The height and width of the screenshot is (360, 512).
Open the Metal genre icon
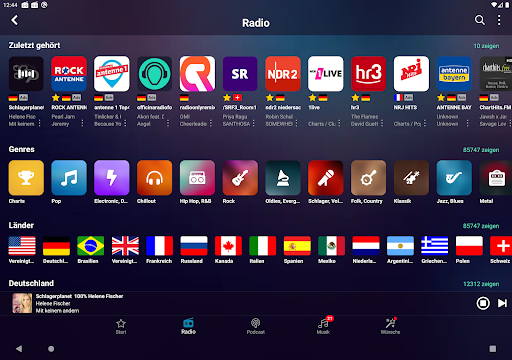click(x=496, y=178)
